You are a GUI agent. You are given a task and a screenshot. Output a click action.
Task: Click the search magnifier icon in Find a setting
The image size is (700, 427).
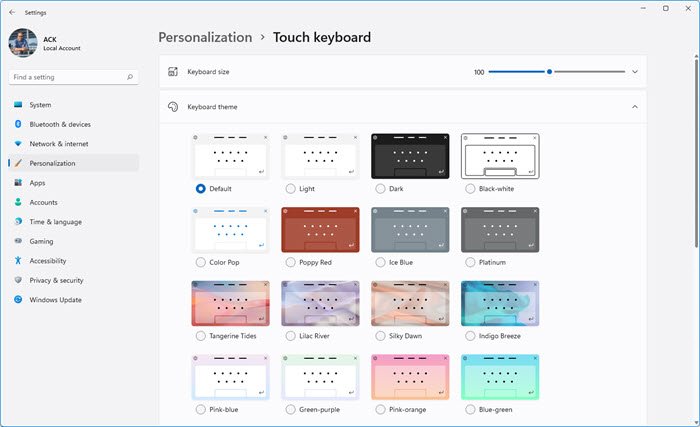pos(130,77)
